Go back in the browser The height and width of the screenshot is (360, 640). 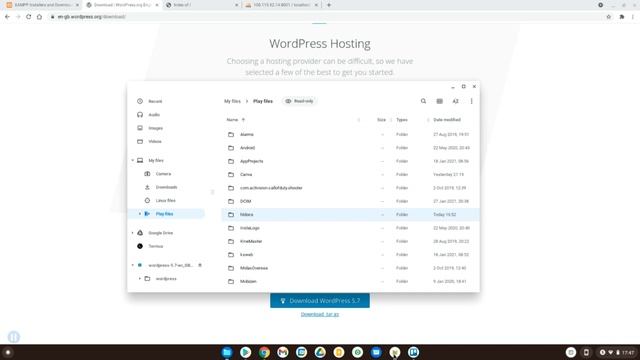point(7,17)
